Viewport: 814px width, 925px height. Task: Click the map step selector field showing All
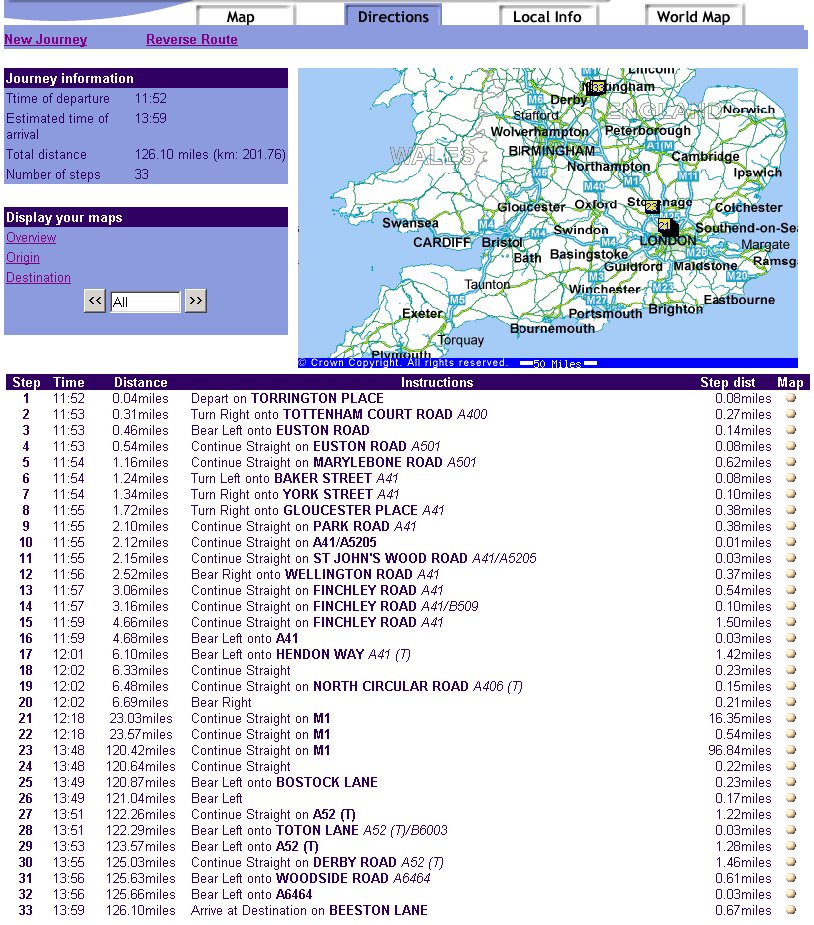(145, 302)
